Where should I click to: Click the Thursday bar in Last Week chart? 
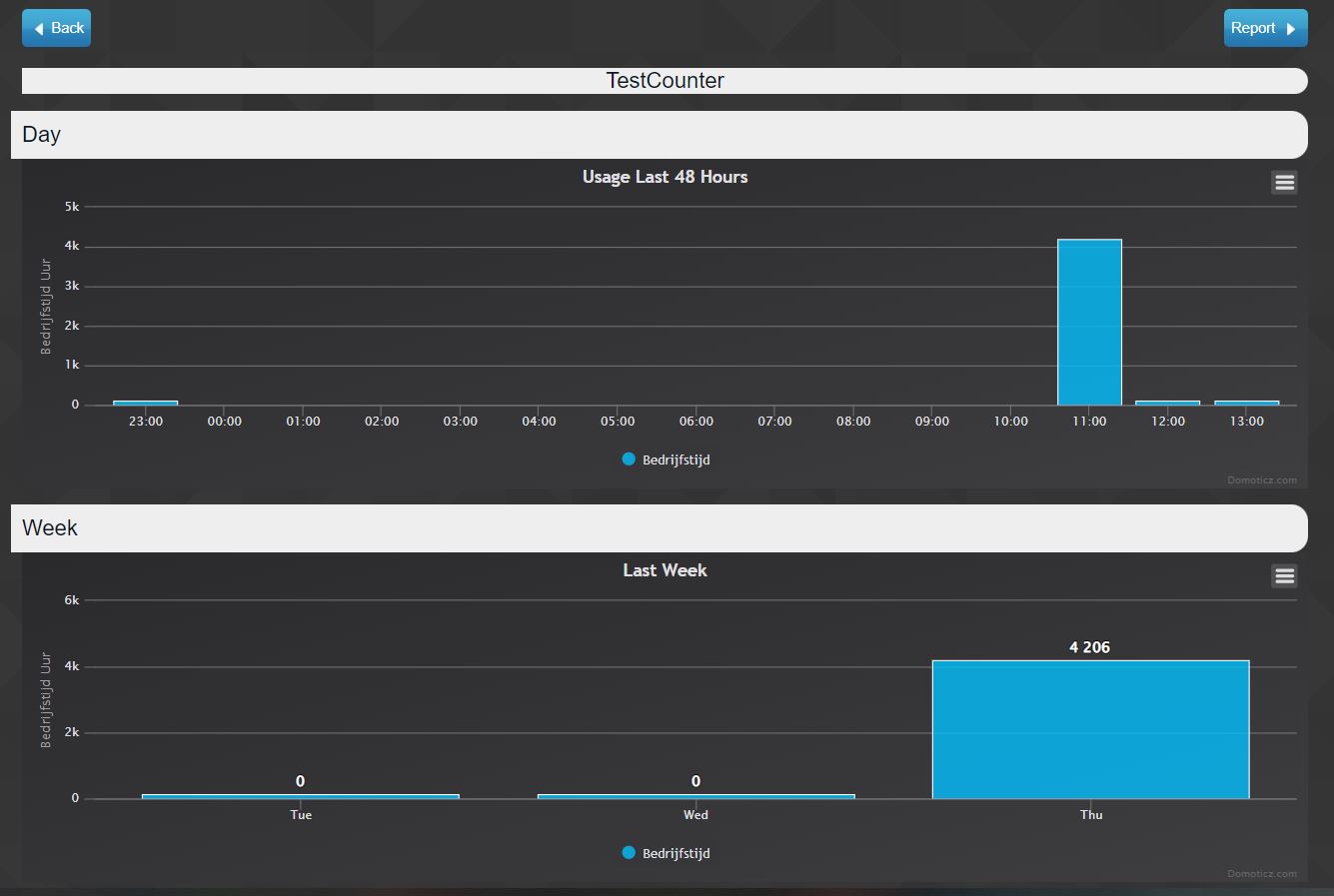pos(1091,729)
